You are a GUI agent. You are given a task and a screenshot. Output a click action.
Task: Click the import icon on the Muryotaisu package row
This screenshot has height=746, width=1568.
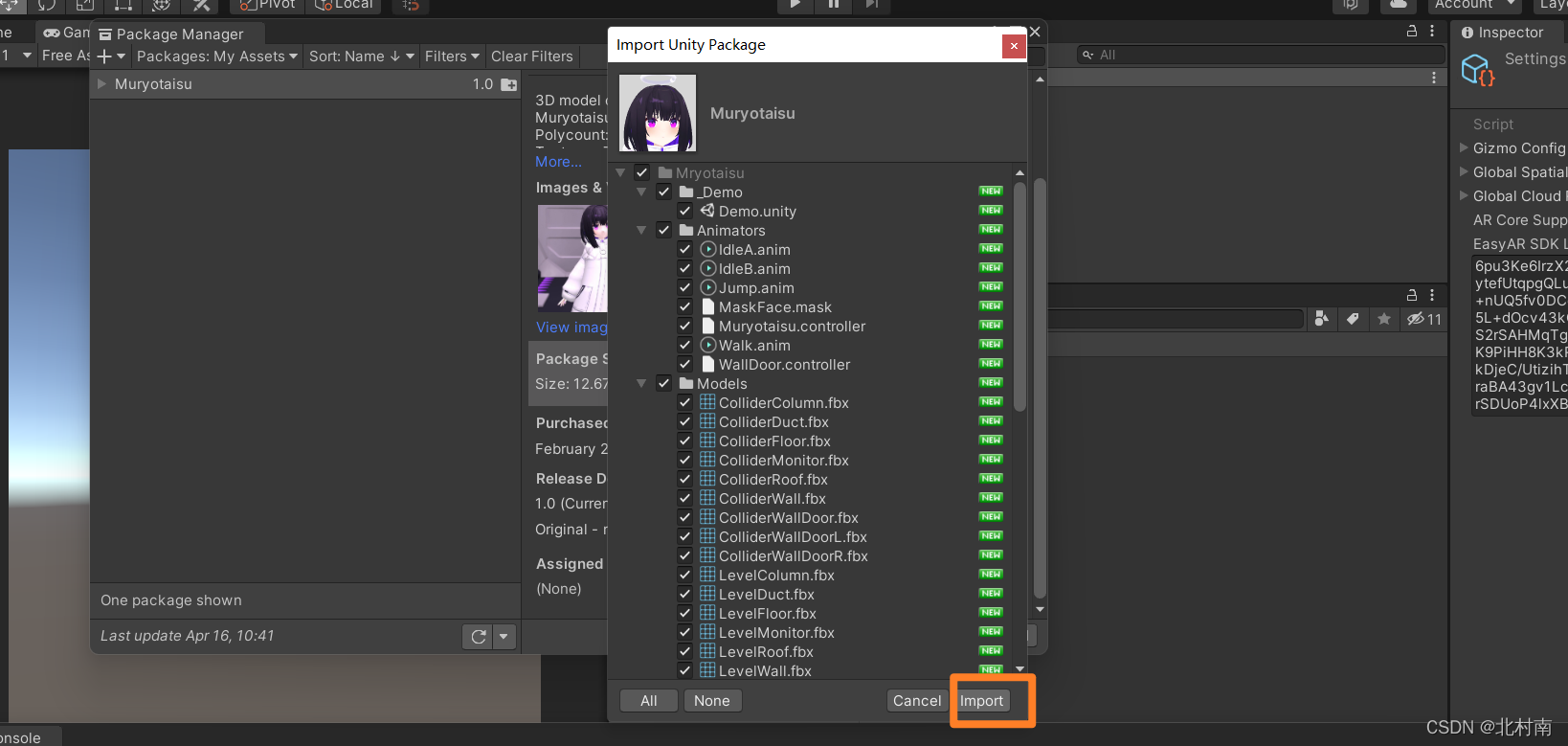tap(509, 85)
